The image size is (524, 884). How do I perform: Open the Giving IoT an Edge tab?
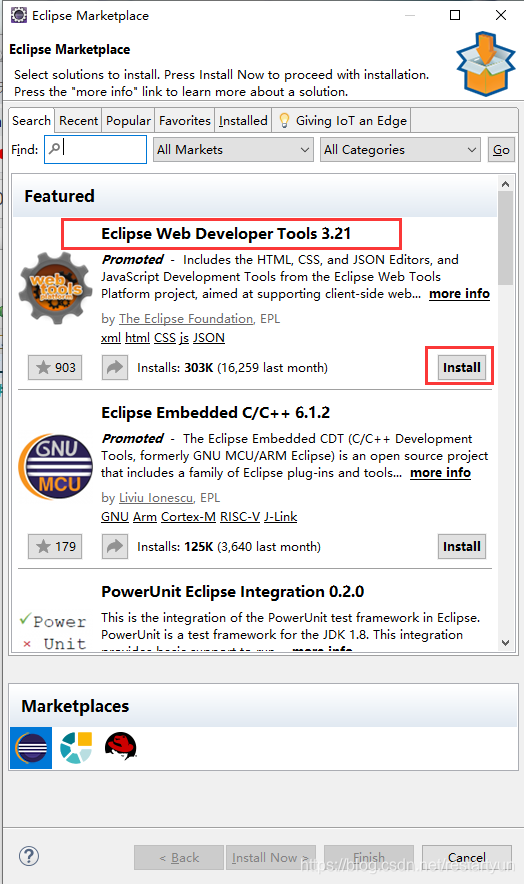pos(342,121)
